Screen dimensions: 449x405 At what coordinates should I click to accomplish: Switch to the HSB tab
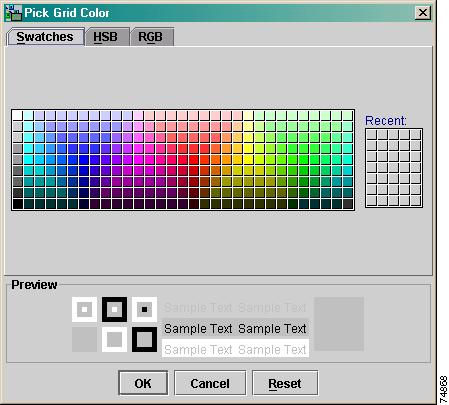(107, 37)
